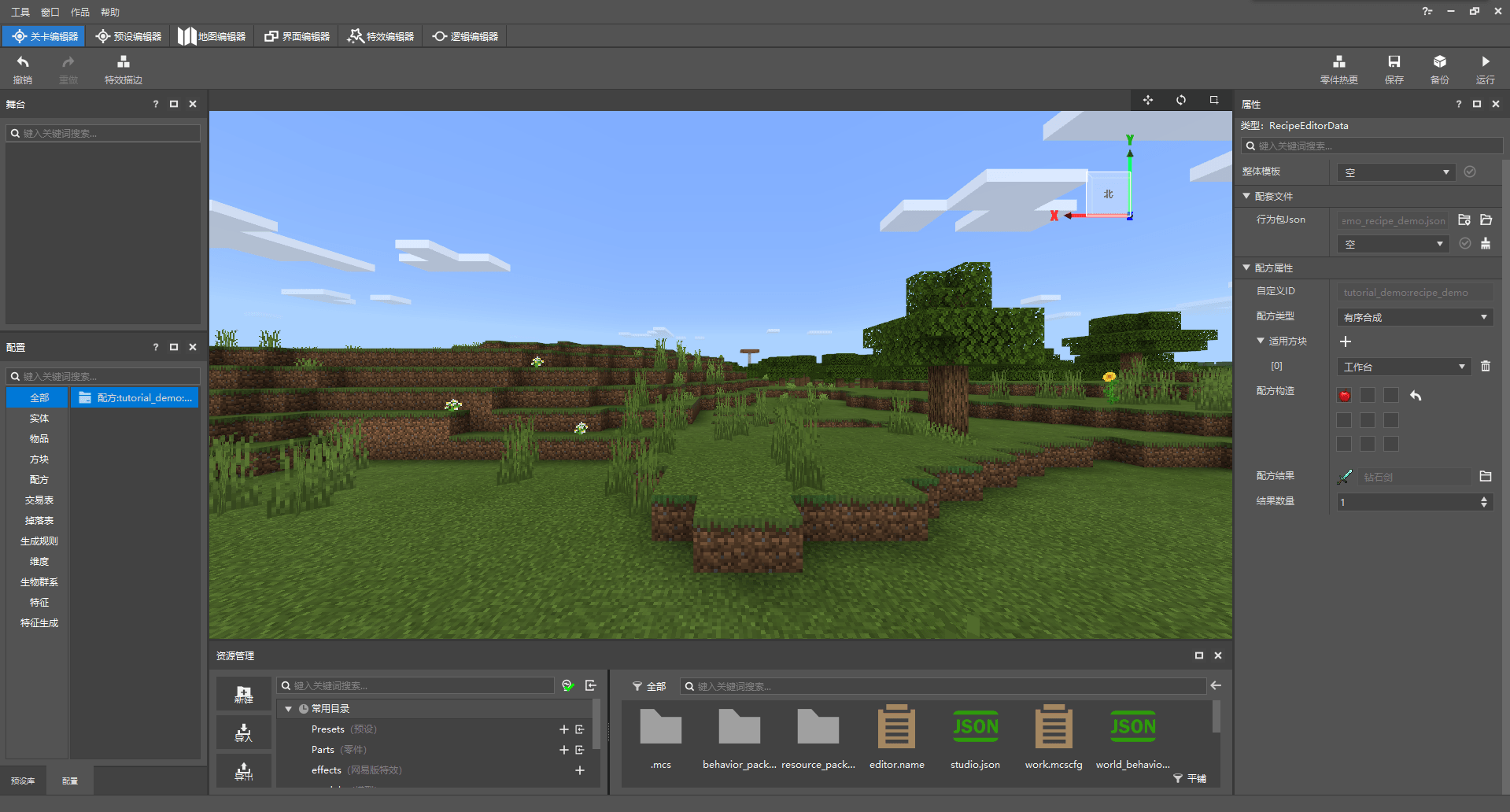Go back using resource browser arrow
The image size is (1510, 812).
point(1216,685)
